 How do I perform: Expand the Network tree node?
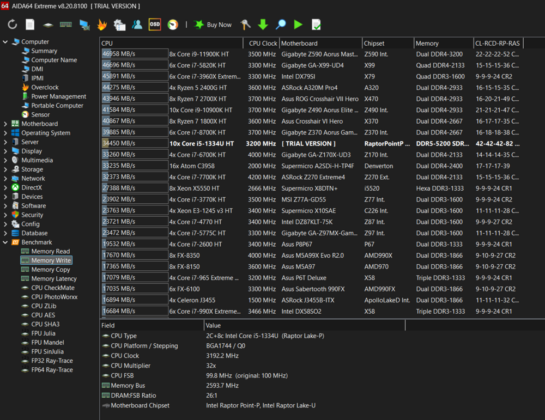pos(5,178)
